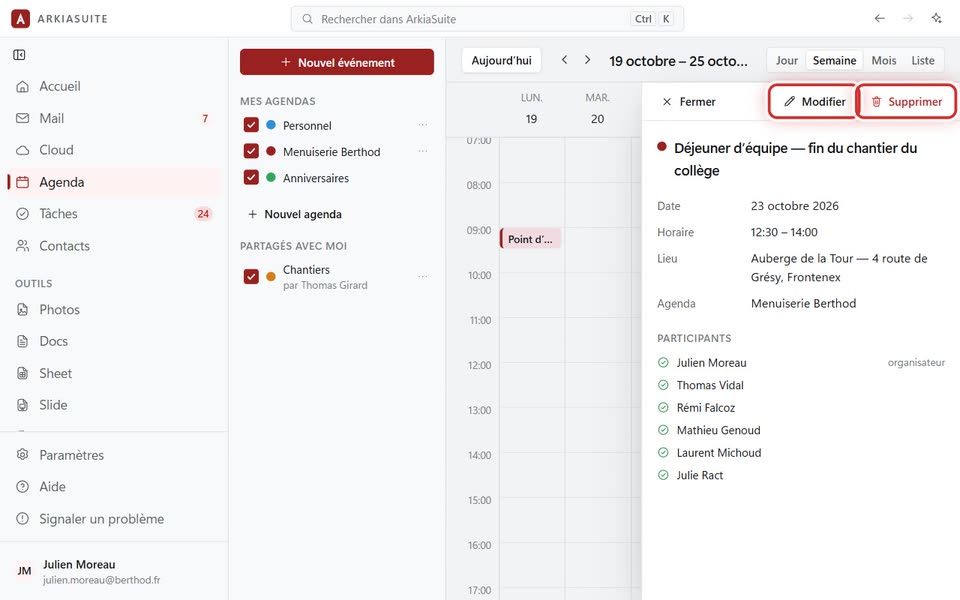This screenshot has height=600, width=960.
Task: Open options menu for Menuiserie Berthod agenda
Action: (422, 151)
